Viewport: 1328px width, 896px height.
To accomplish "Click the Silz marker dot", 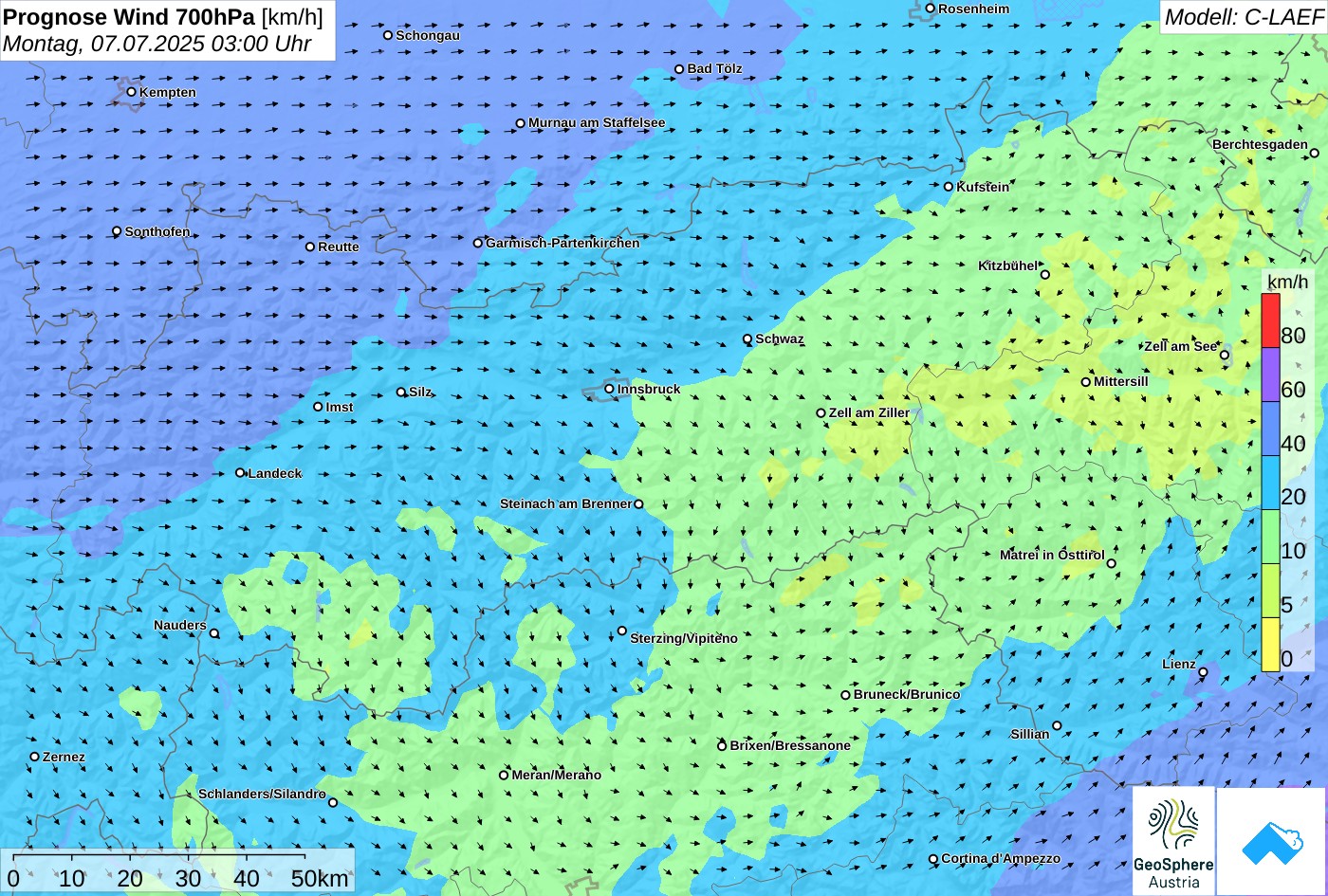I will pos(401,392).
